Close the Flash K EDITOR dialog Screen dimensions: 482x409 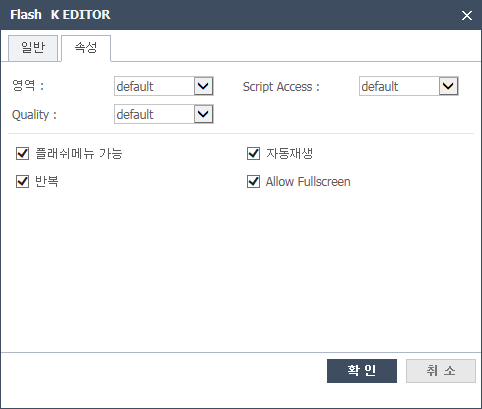(467, 15)
